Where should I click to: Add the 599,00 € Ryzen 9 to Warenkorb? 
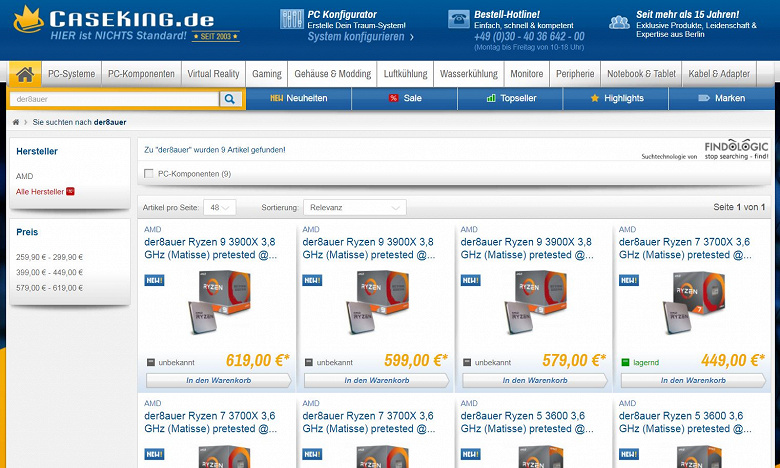coord(377,380)
